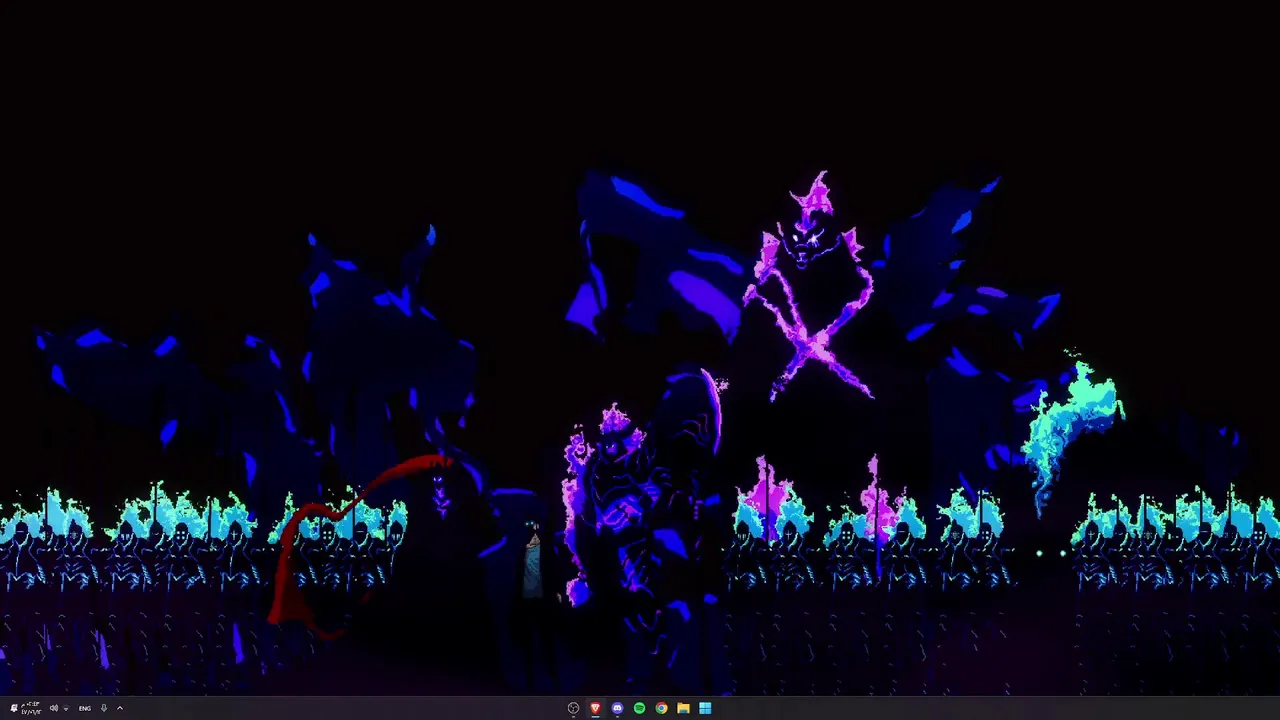The image size is (1280, 720).
Task: Launch Spotify from the taskbar
Action: click(639, 708)
